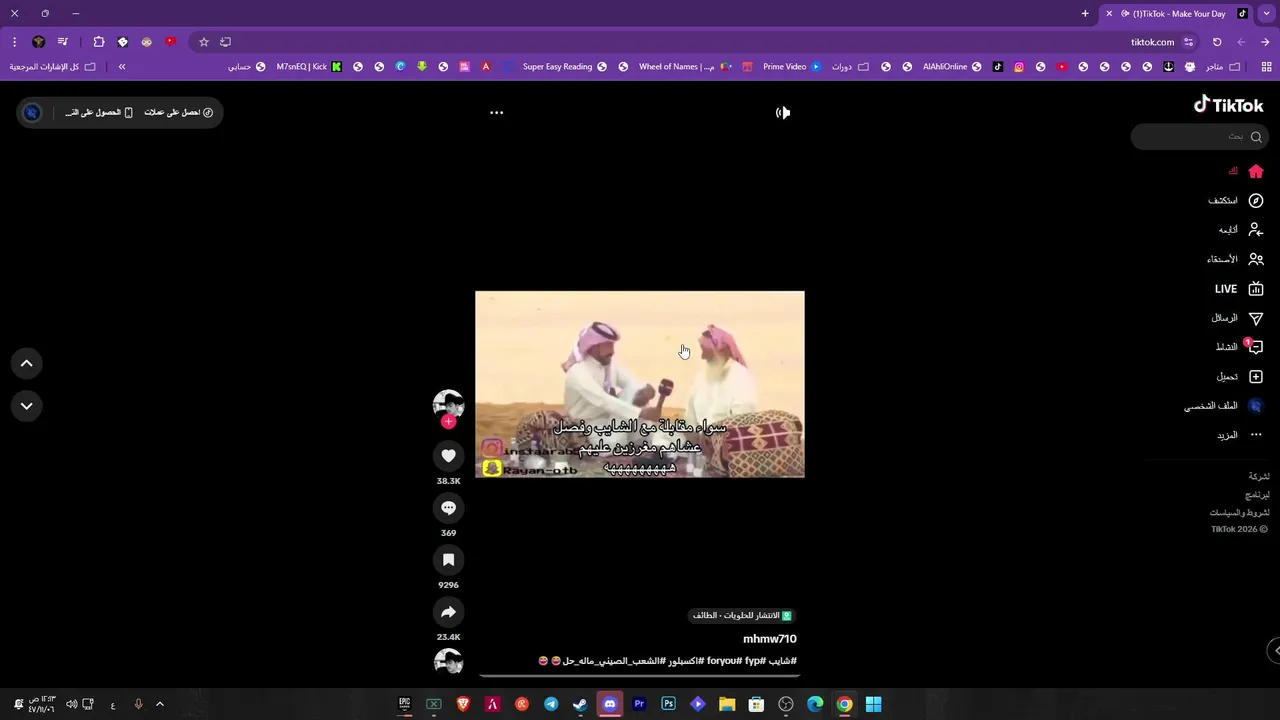
Task: Go to next video with down chevron
Action: [26, 406]
